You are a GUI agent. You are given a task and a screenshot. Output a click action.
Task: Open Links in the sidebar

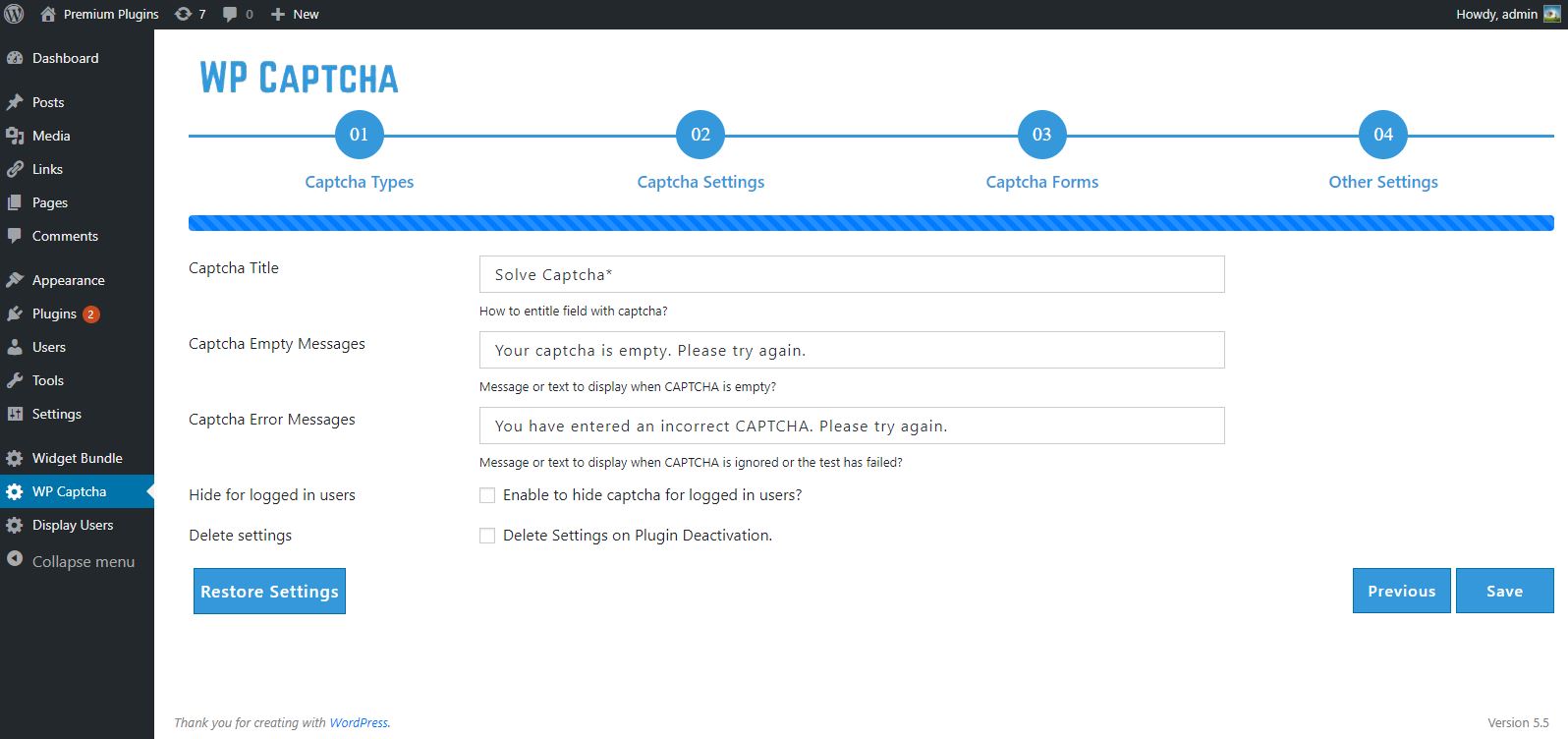pos(77,169)
